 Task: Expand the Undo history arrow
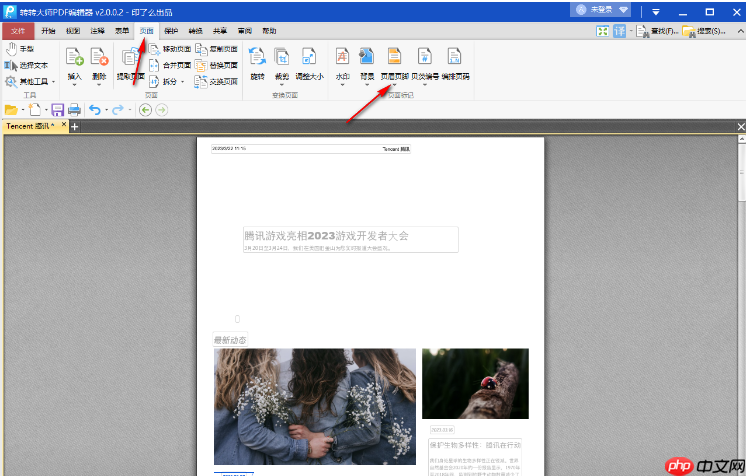107,110
